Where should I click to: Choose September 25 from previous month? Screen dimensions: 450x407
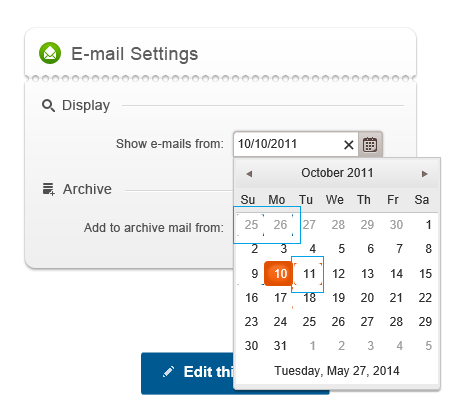tap(251, 225)
